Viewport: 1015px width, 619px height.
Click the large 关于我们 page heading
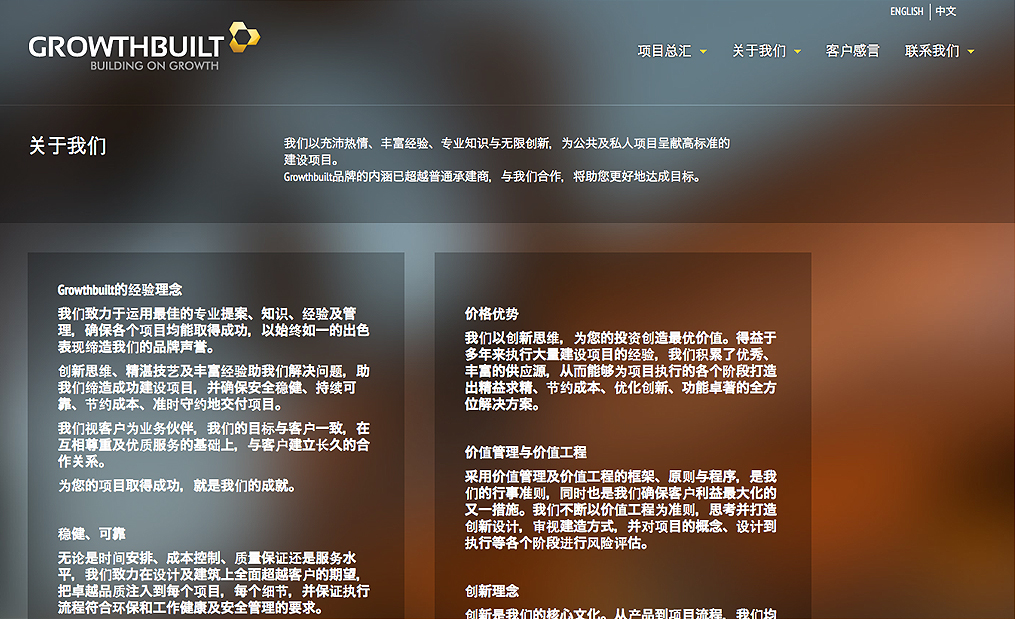coord(67,146)
